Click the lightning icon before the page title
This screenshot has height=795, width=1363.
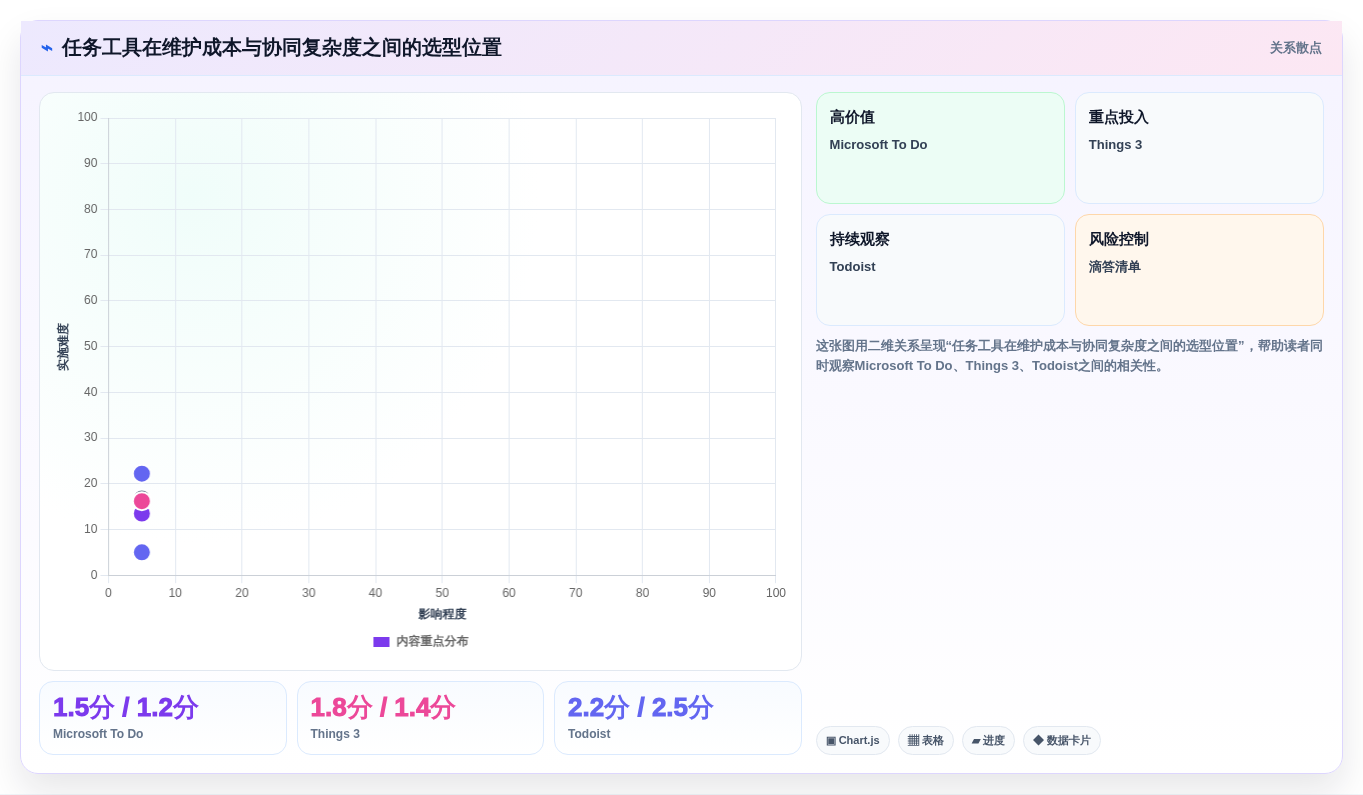point(47,48)
